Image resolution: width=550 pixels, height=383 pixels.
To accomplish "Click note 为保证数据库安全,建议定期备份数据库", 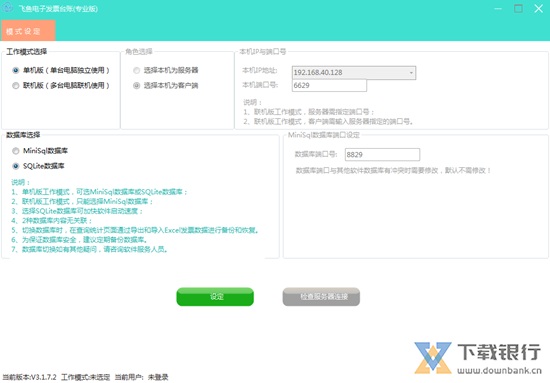I will click(79, 240).
